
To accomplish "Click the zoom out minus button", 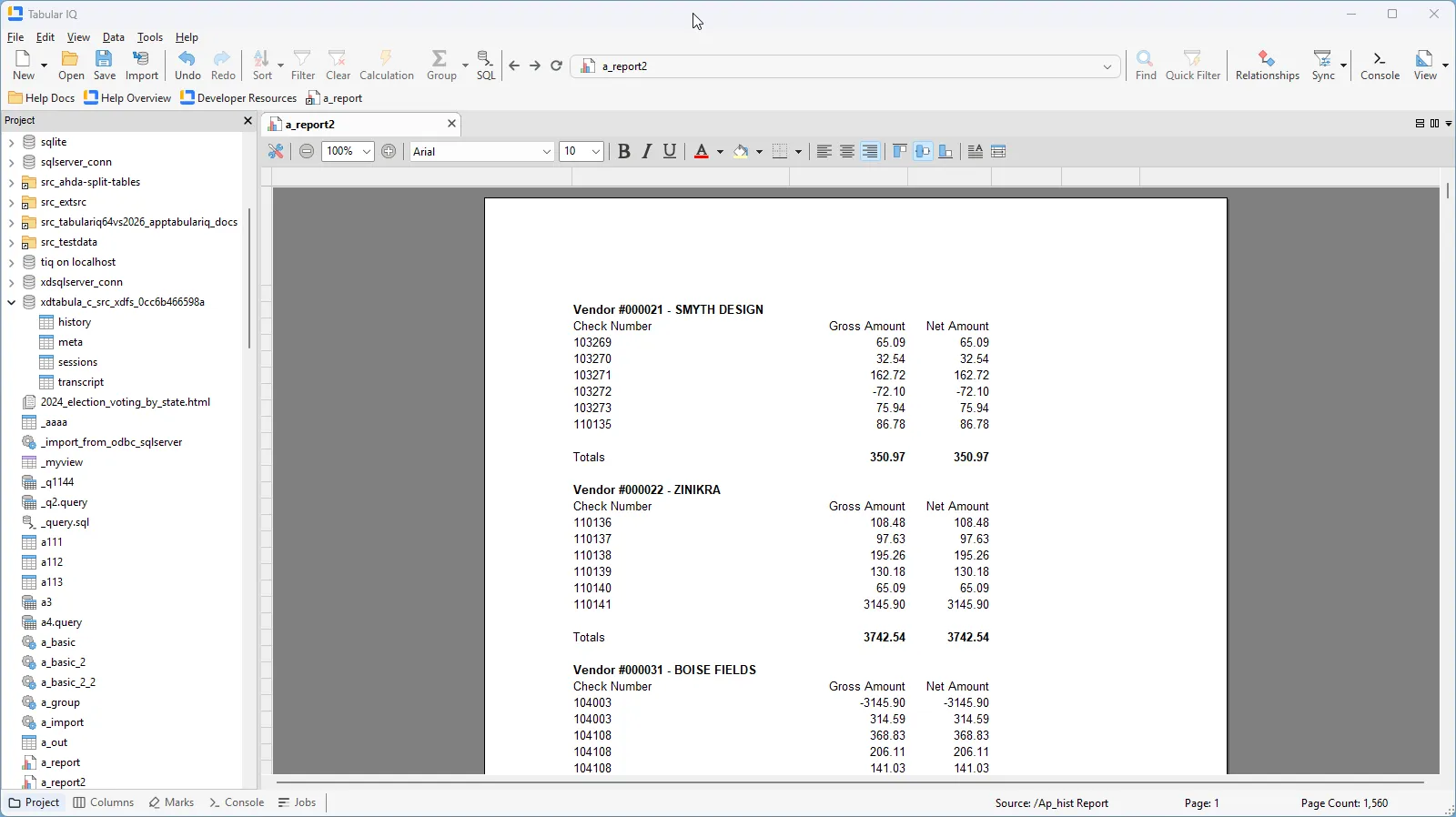I will pyautogui.click(x=307, y=151).
